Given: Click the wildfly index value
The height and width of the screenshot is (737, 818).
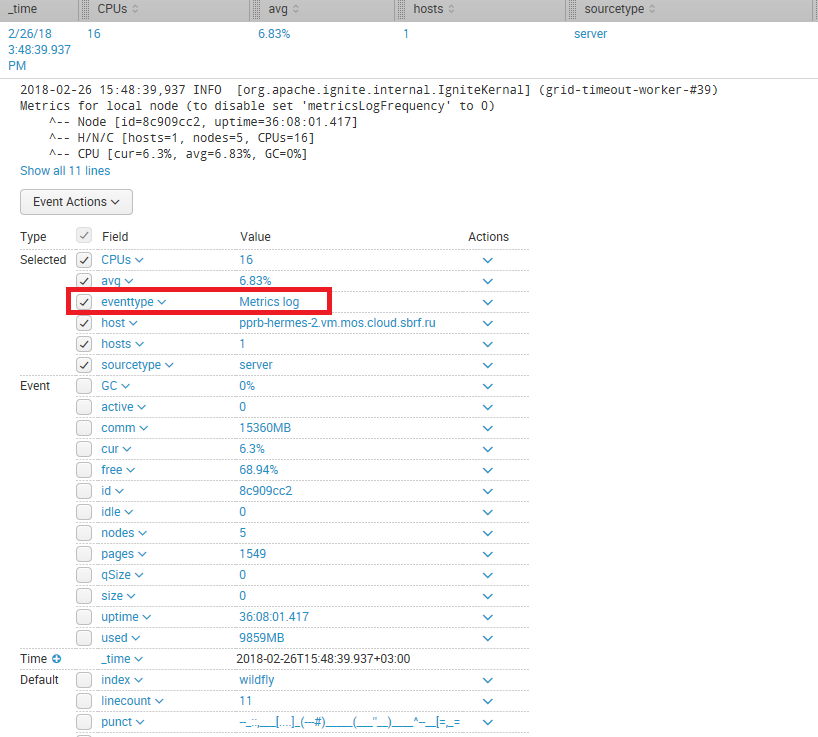Looking at the screenshot, I should coord(256,680).
